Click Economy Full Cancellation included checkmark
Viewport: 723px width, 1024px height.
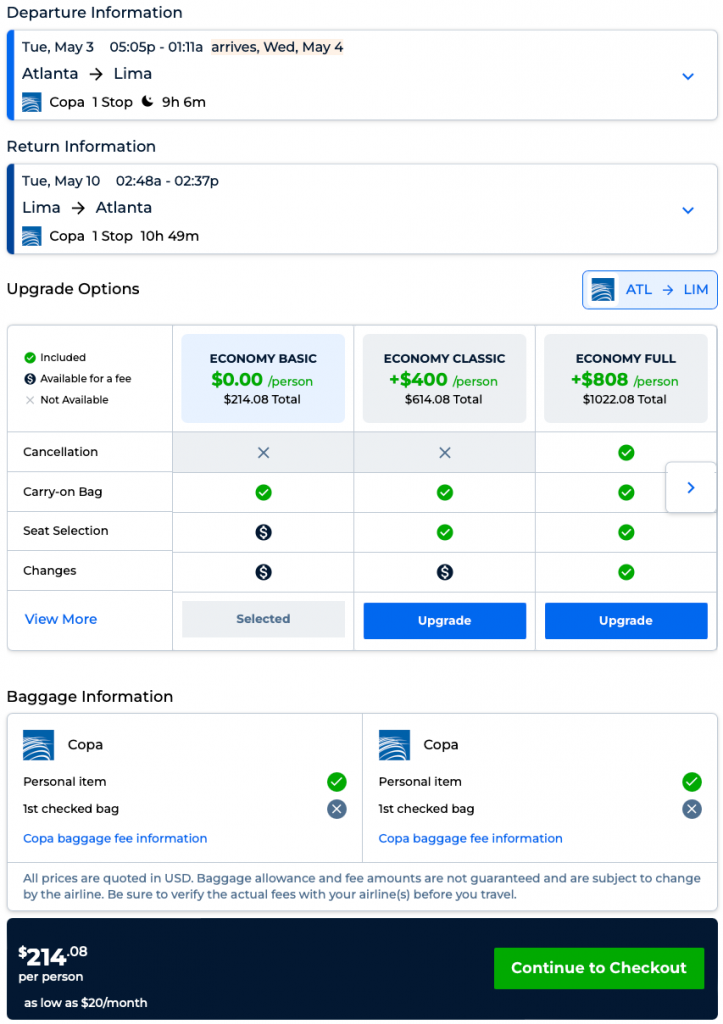tap(626, 453)
